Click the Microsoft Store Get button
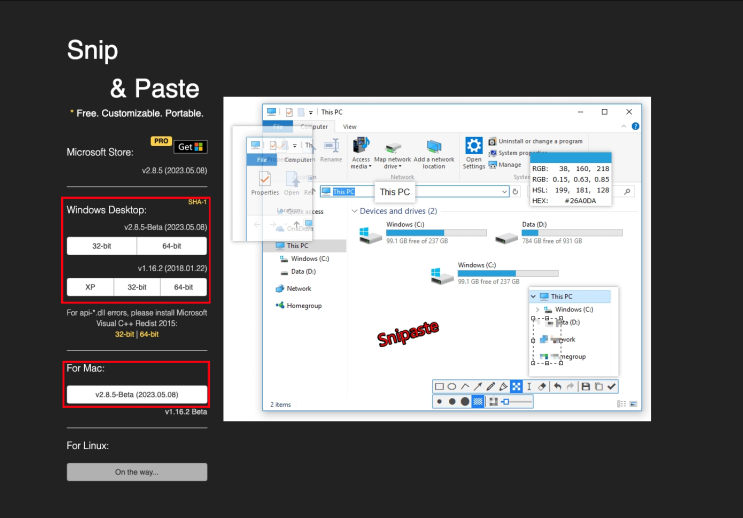Screen dimensions: 743x518 click(190, 147)
